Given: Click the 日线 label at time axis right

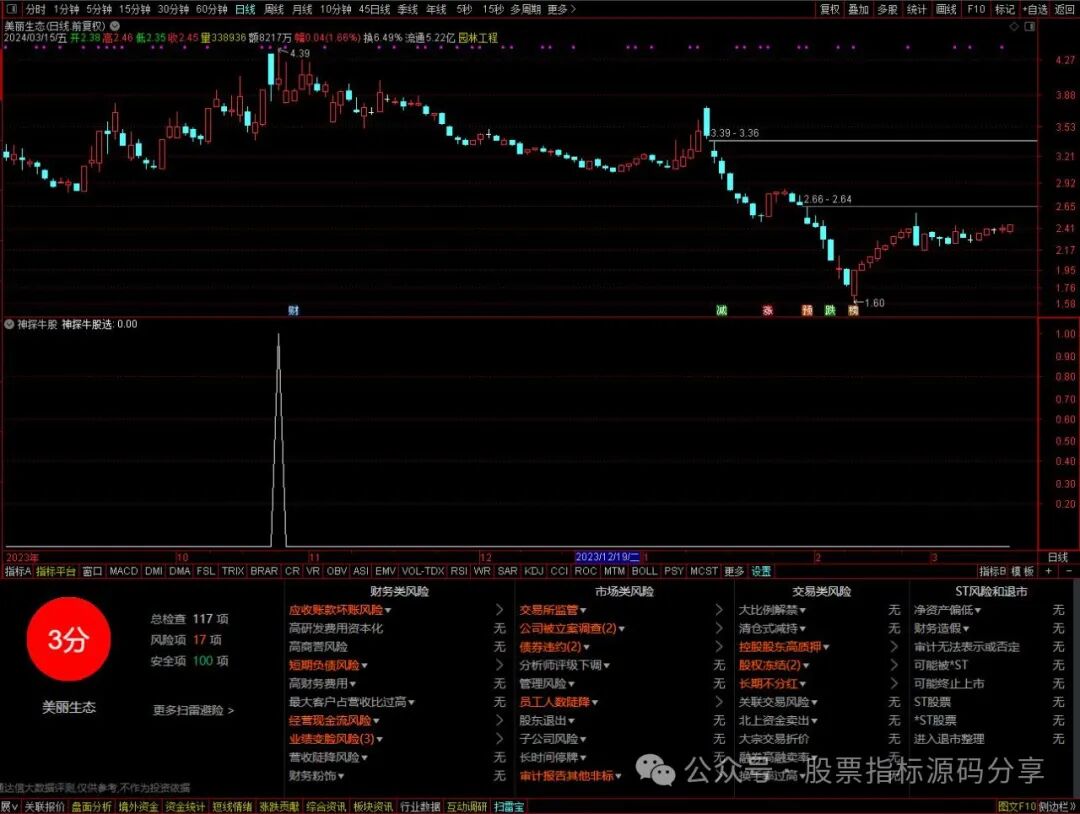Looking at the screenshot, I should pos(1057,557).
